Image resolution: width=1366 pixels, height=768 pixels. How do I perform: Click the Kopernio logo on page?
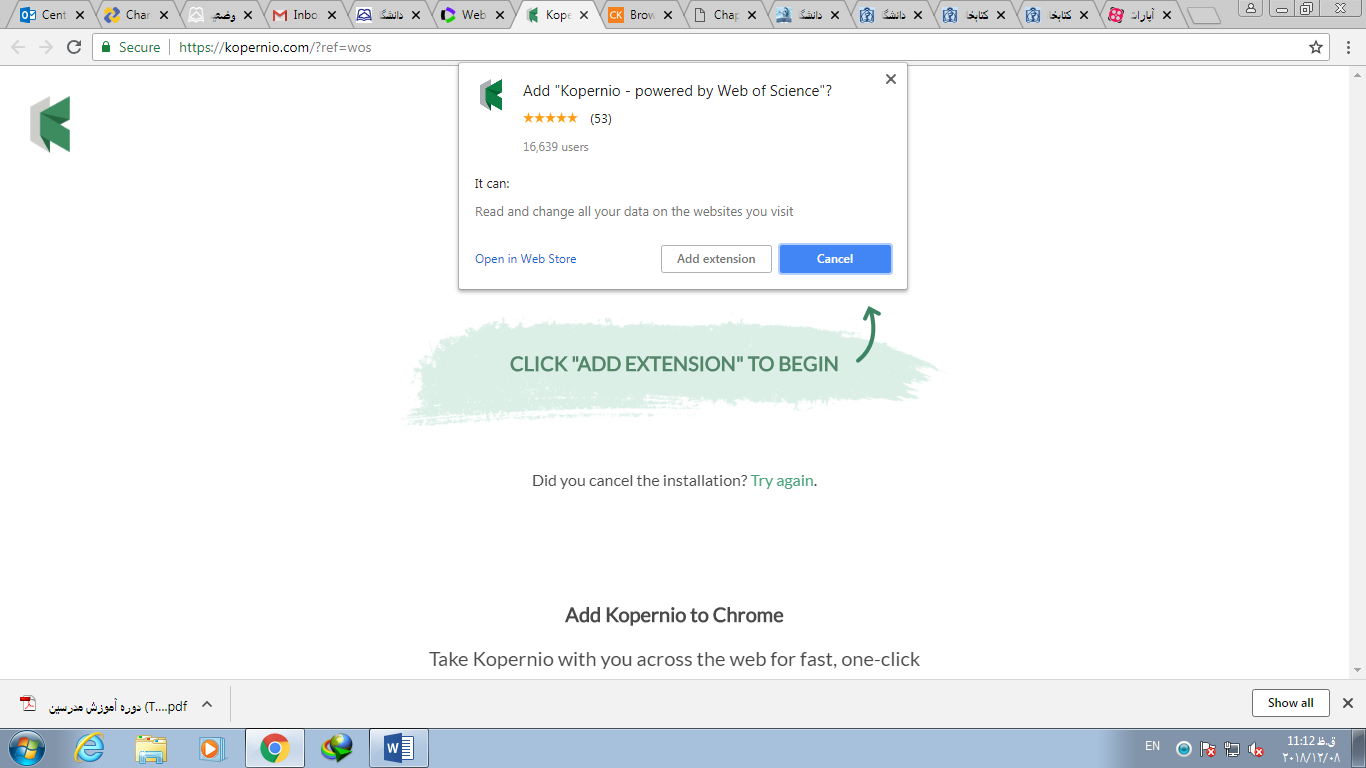[x=50, y=125]
